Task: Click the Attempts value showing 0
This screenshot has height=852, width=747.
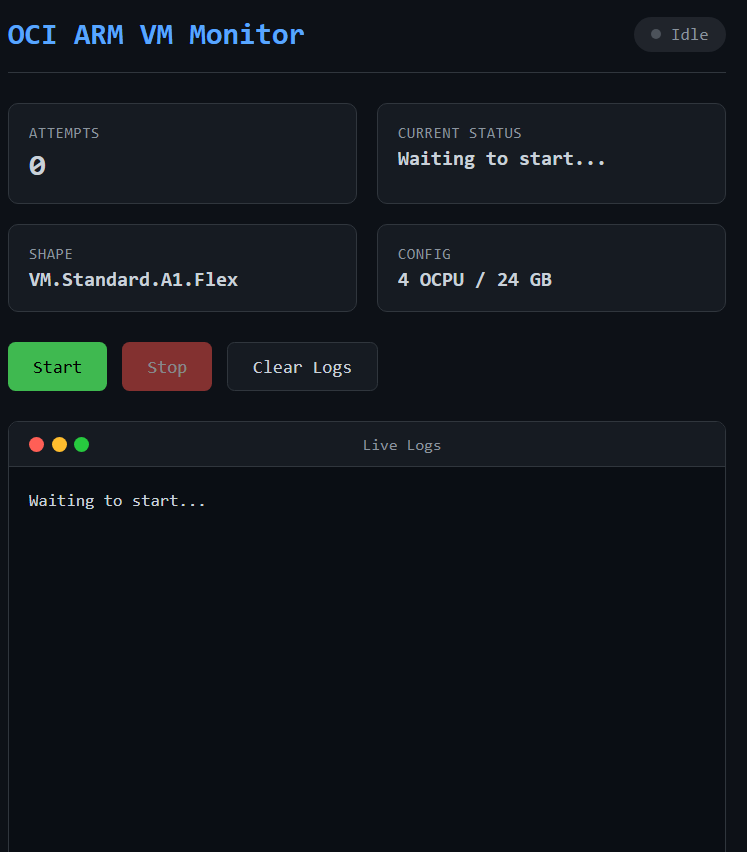Action: (x=36, y=166)
